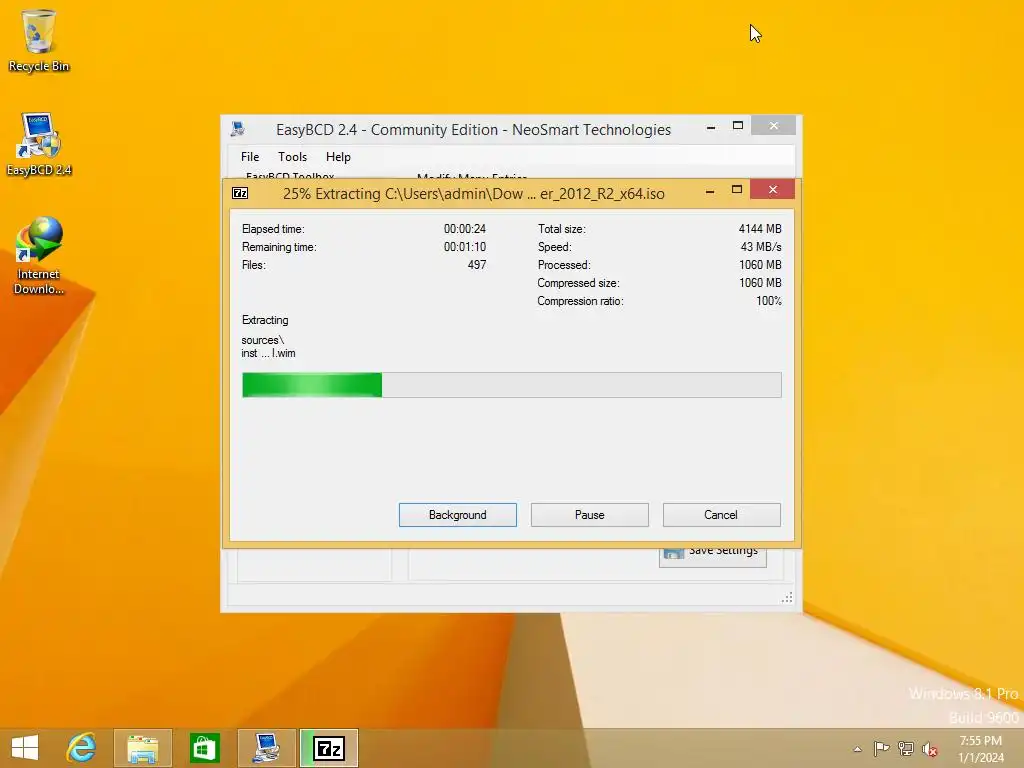
Task: Maximize the 7-Zip extracting dialog
Action: coord(737,189)
